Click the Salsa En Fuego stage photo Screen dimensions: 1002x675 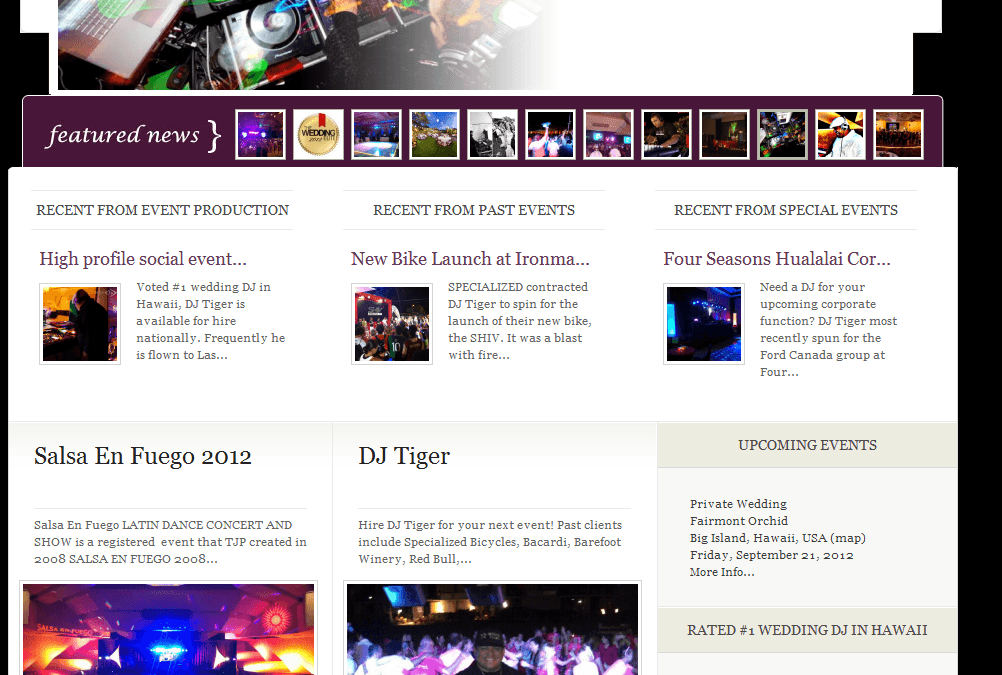tap(168, 630)
